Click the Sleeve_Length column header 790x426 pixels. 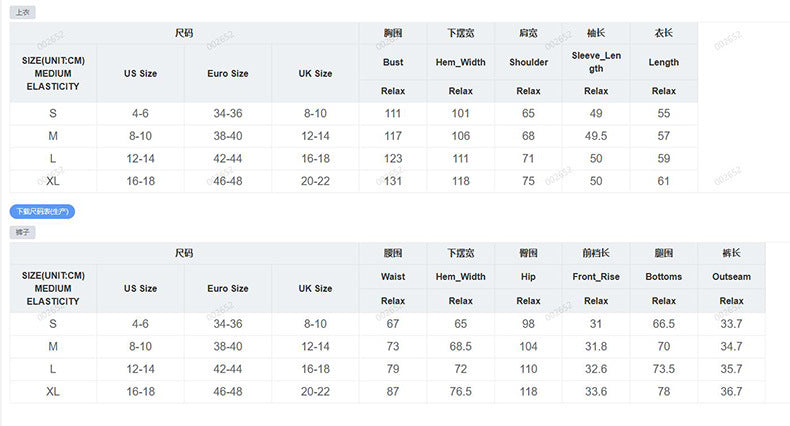click(x=596, y=62)
